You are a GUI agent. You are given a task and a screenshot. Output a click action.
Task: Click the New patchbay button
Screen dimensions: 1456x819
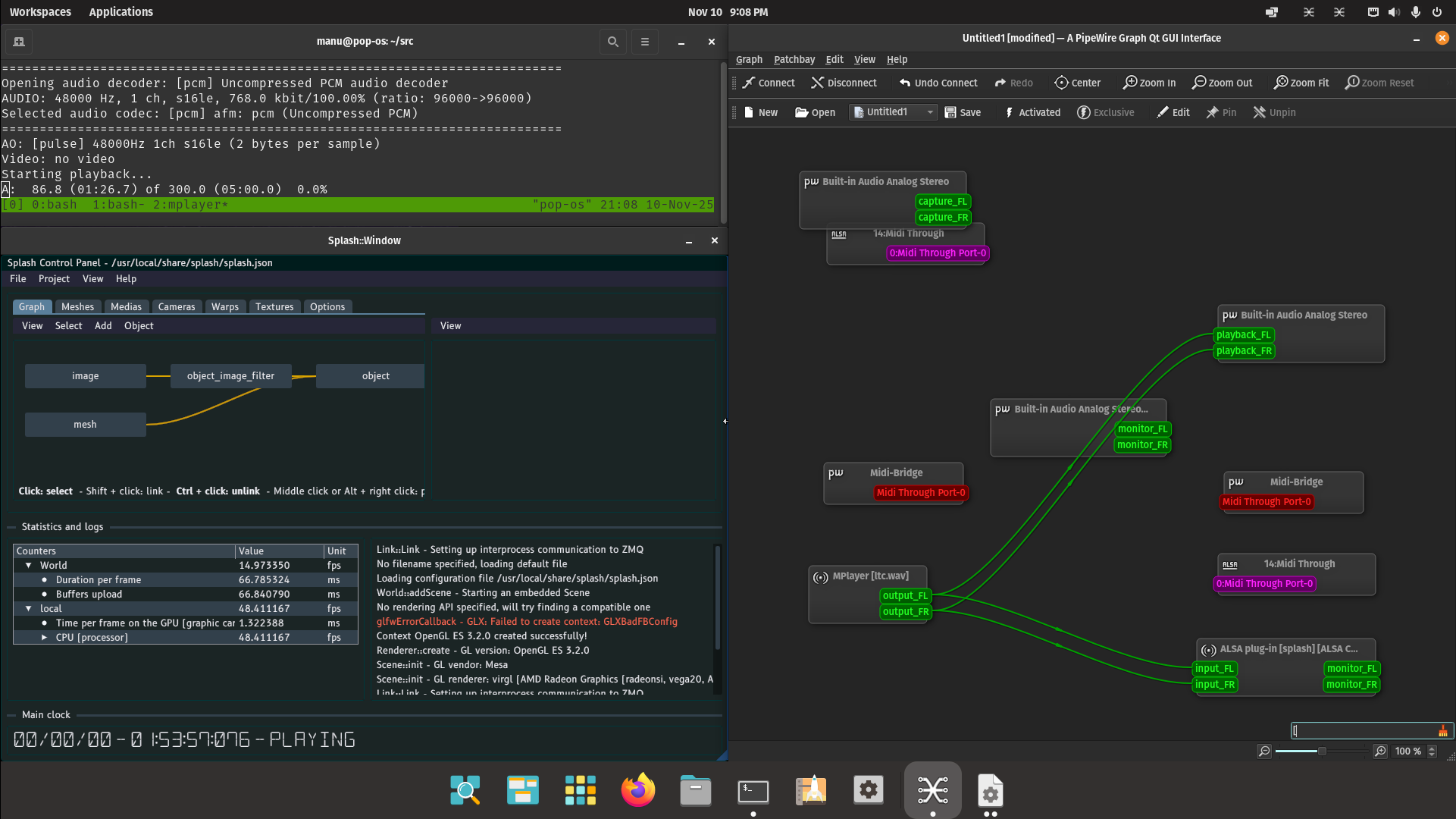[760, 112]
